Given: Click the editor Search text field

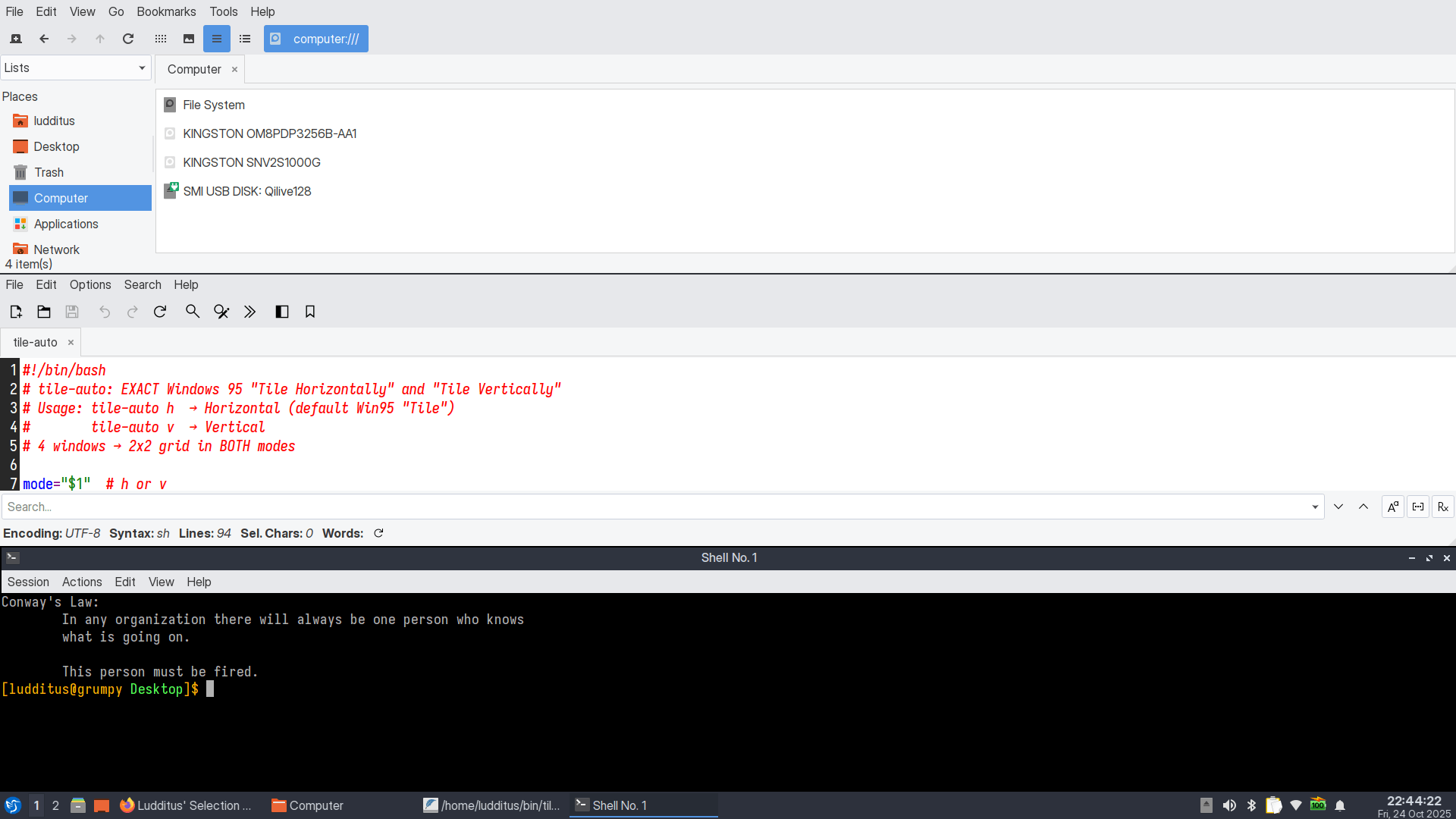Looking at the screenshot, I should [x=652, y=507].
